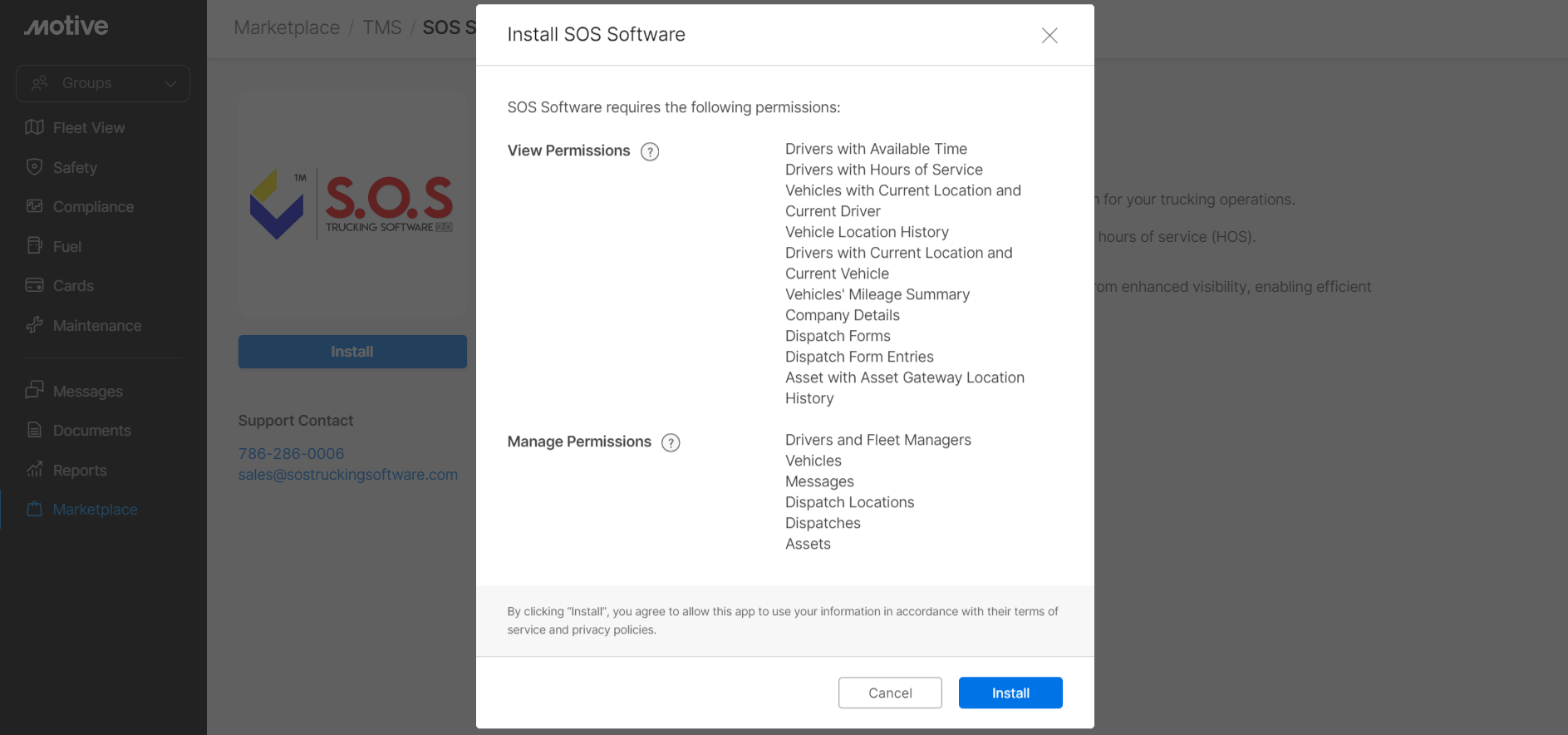Cancel the installation dialog
This screenshot has height=735, width=1568.
click(x=890, y=693)
